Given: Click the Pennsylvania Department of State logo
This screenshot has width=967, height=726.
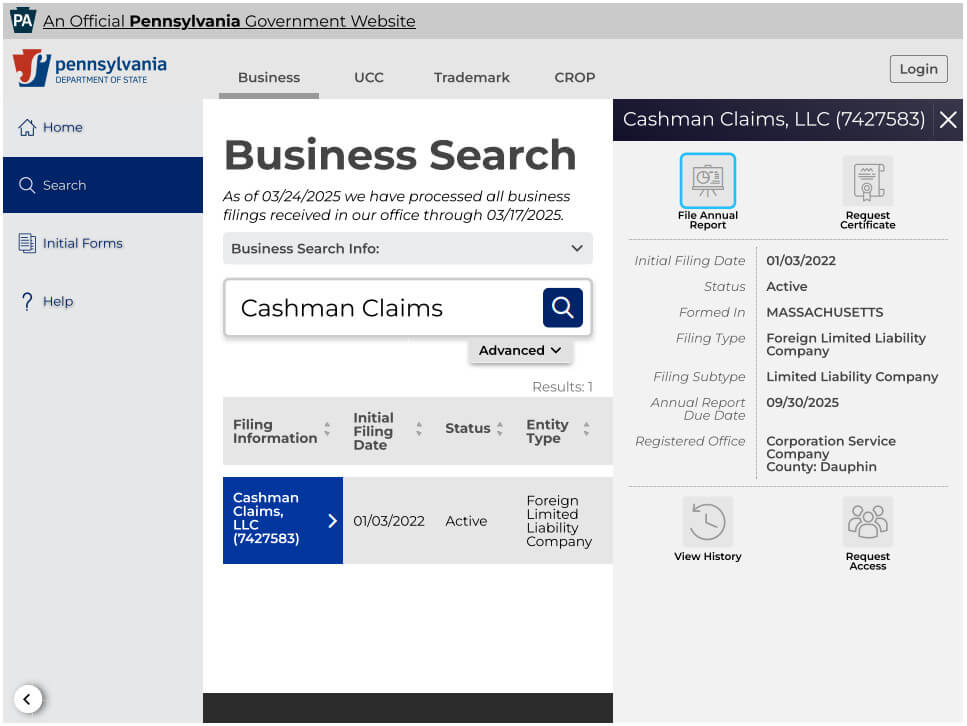Looking at the screenshot, I should click(90, 68).
